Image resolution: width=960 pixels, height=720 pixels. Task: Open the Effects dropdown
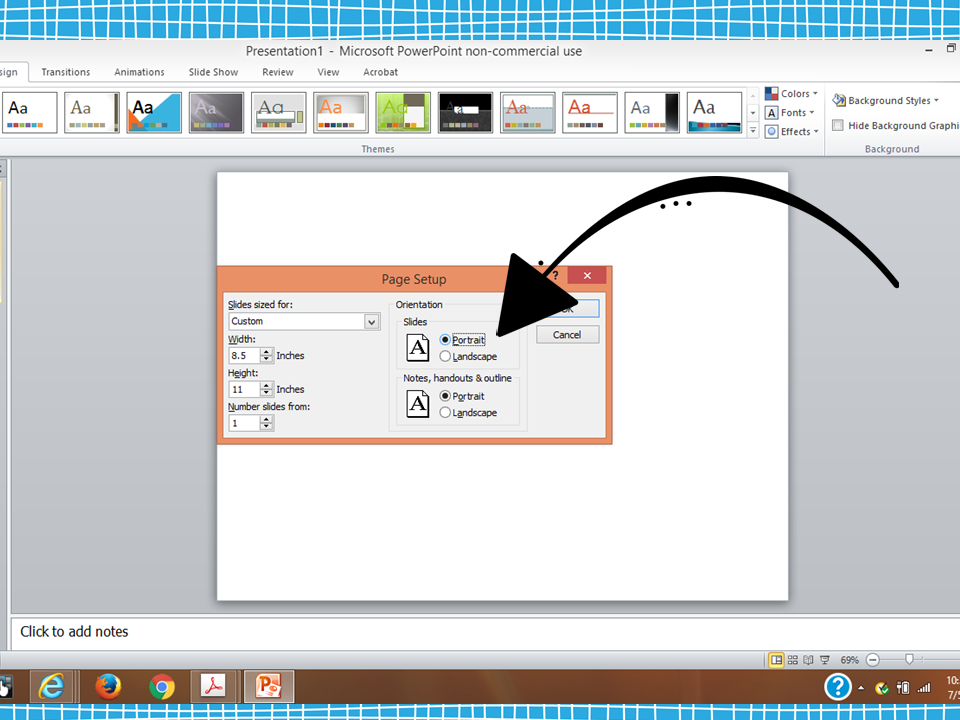coord(791,132)
